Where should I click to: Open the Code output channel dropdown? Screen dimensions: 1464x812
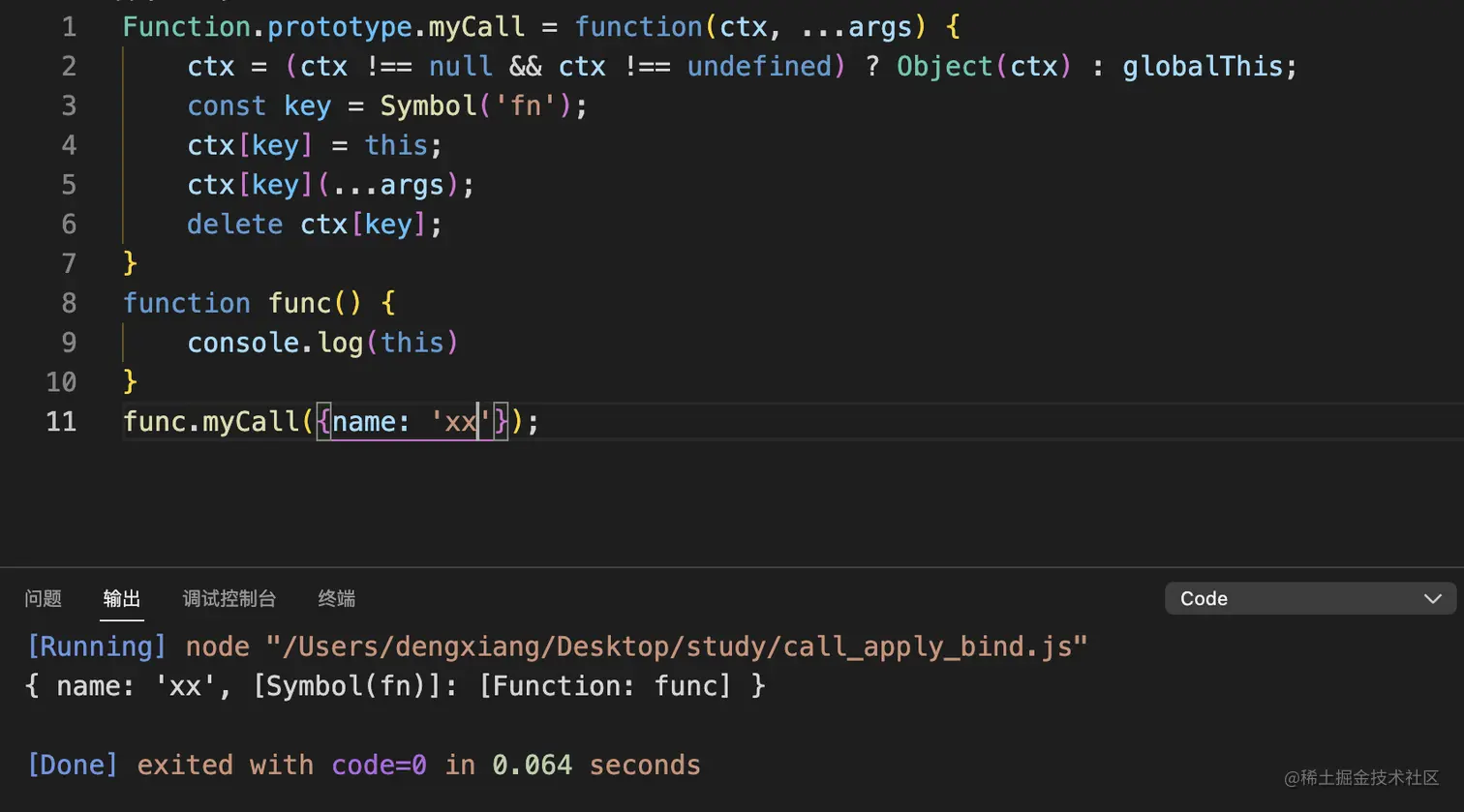pyautogui.click(x=1310, y=598)
